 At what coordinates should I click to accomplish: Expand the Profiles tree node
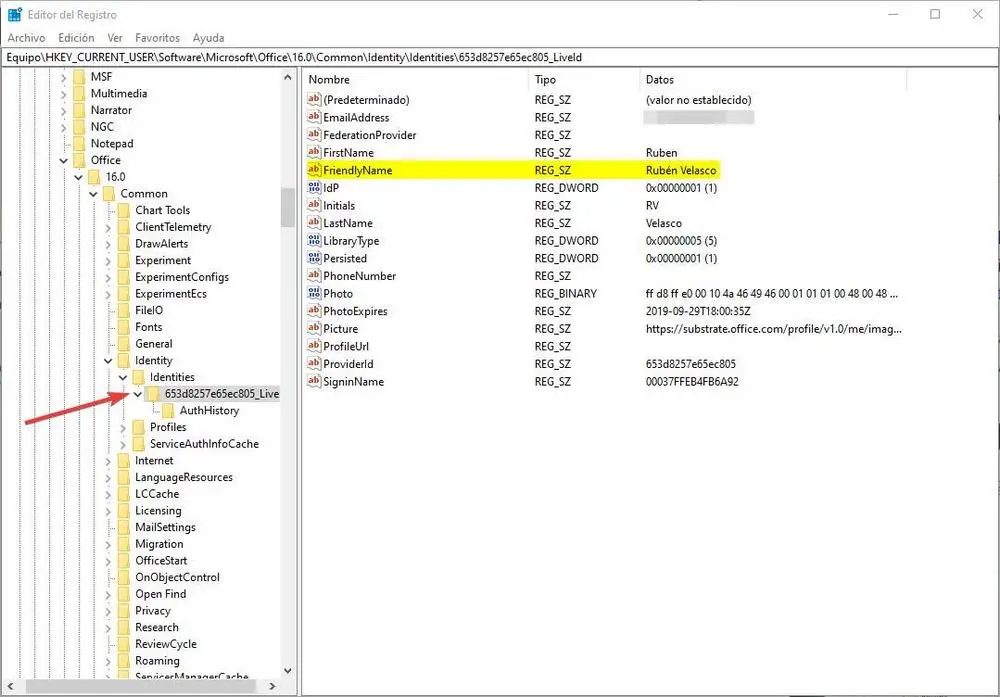pos(122,428)
